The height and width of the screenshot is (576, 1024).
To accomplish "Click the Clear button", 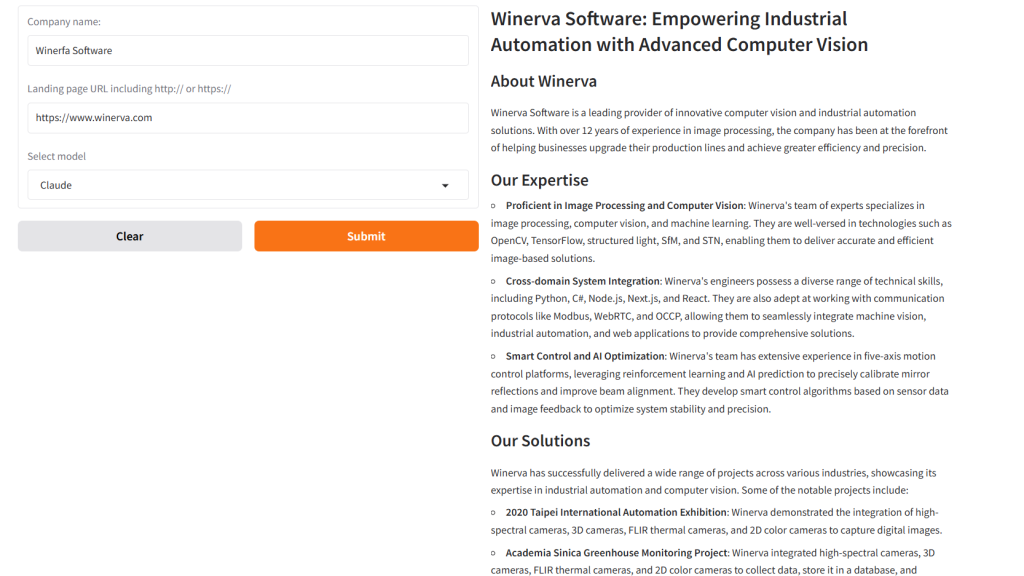I will point(130,236).
